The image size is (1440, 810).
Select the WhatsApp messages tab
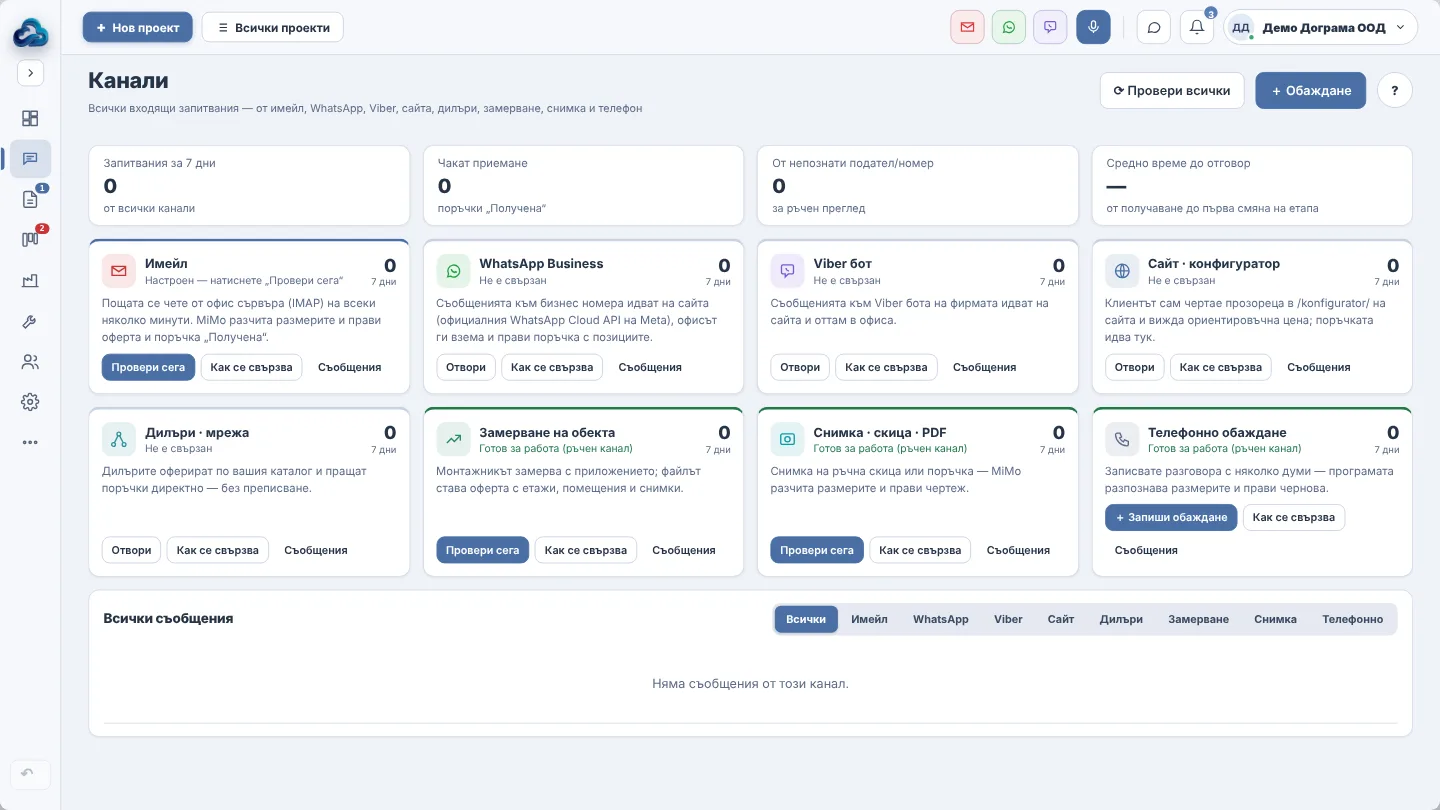point(941,619)
